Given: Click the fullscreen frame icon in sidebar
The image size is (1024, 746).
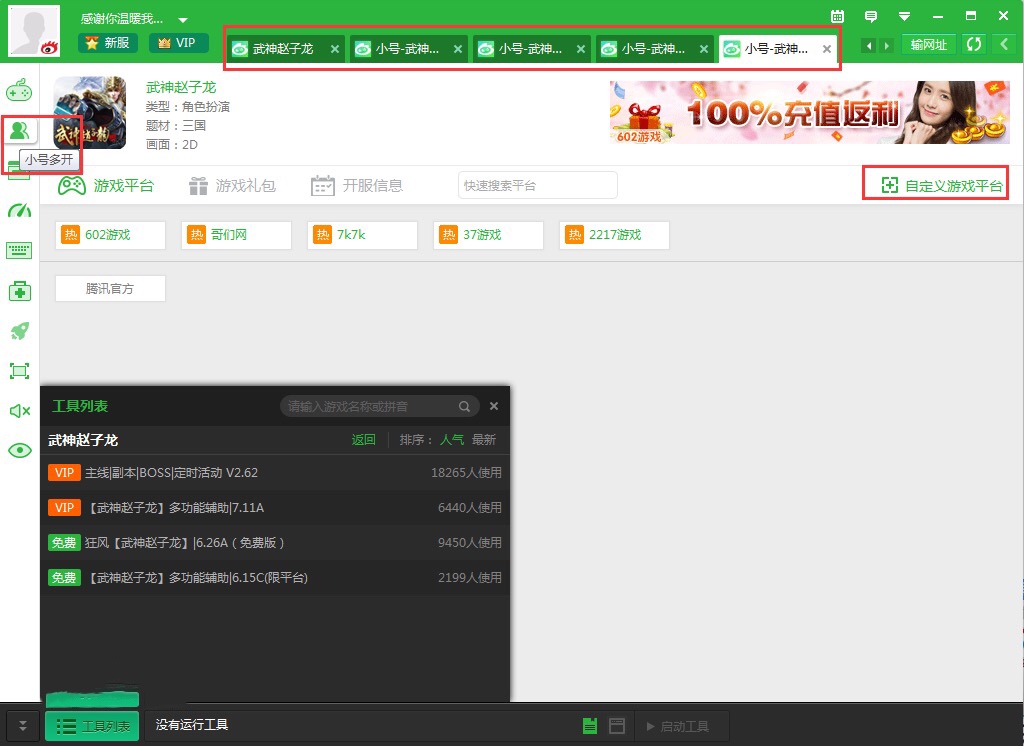Looking at the screenshot, I should click(19, 371).
